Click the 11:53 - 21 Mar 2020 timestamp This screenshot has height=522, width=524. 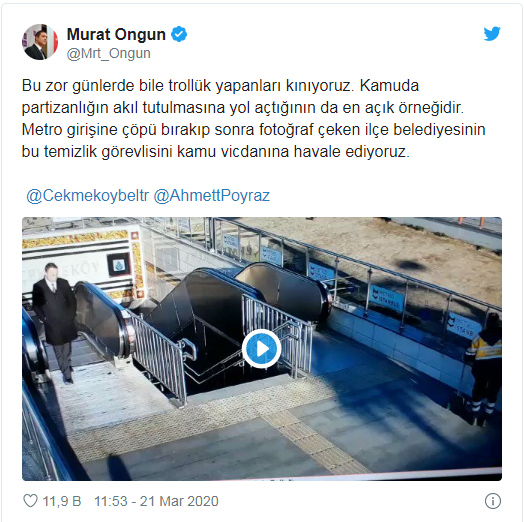[156, 501]
